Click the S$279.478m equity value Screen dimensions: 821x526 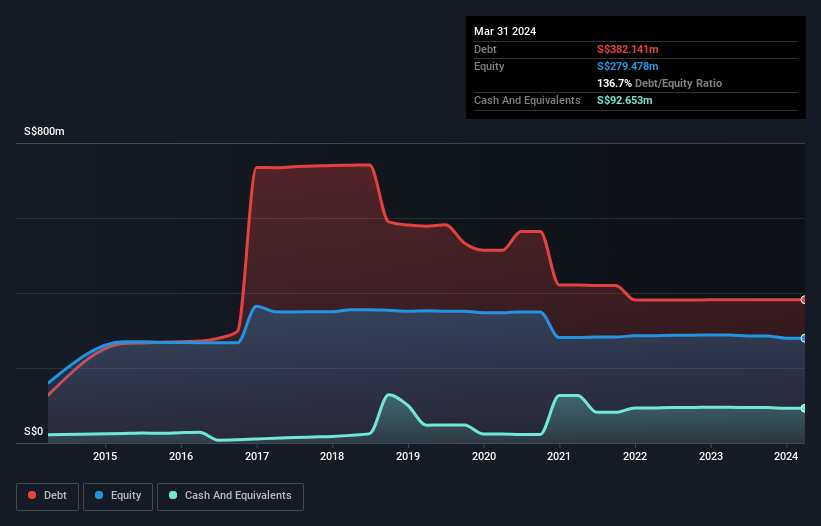click(x=628, y=66)
